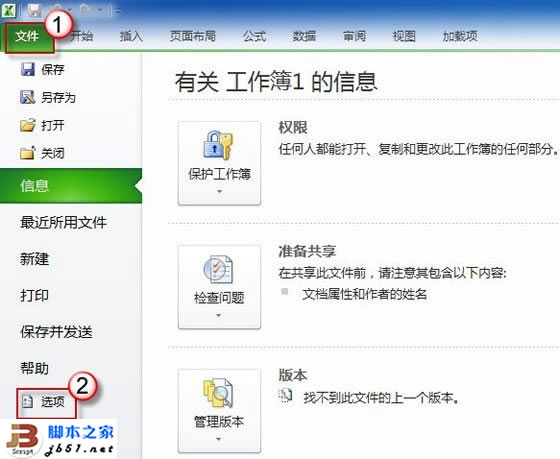The width and height of the screenshot is (560, 459).
Task: Open 保存并发送 in the sidebar
Action: point(56,332)
